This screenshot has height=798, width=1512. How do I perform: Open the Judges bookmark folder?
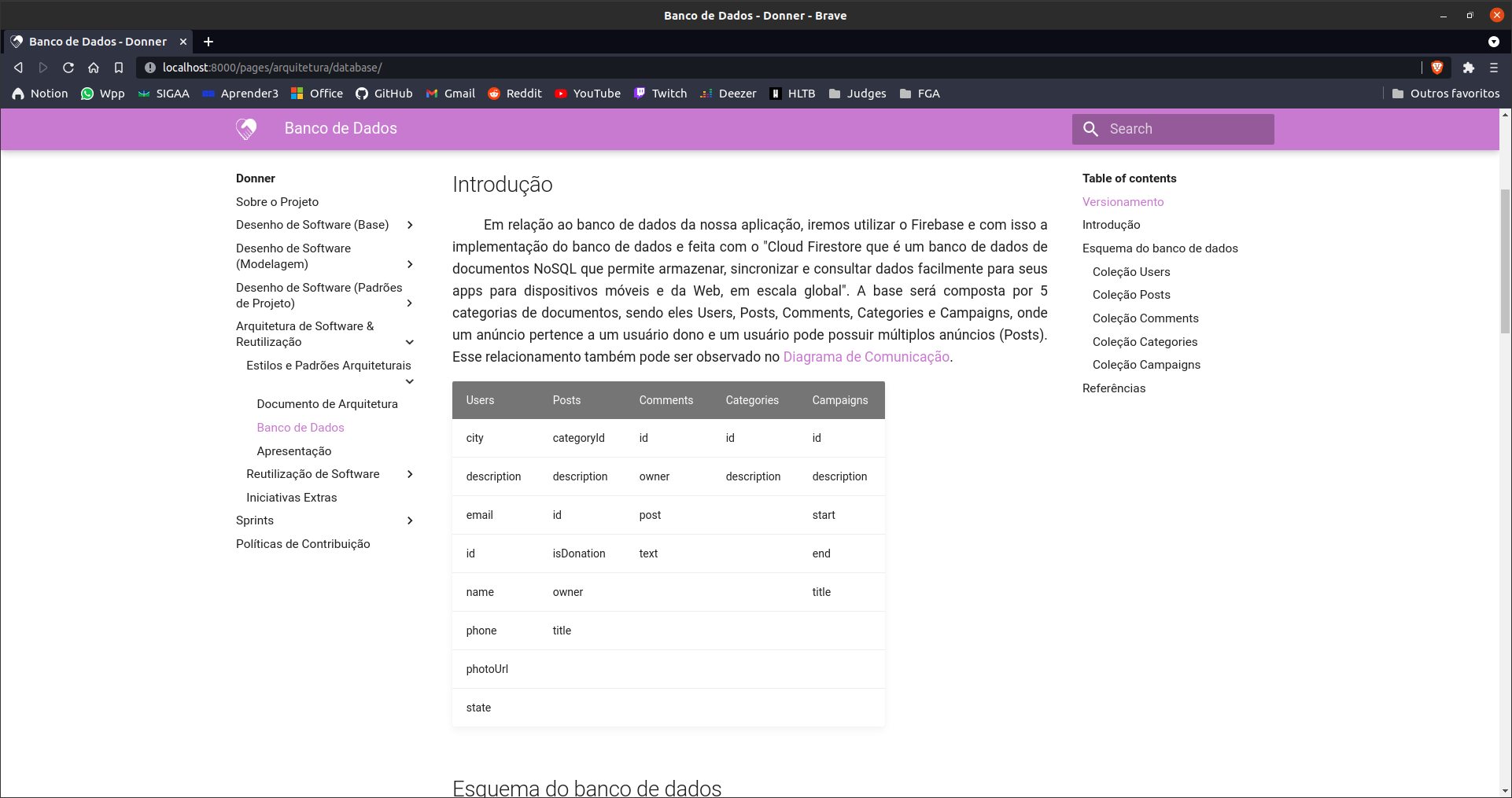pos(857,94)
